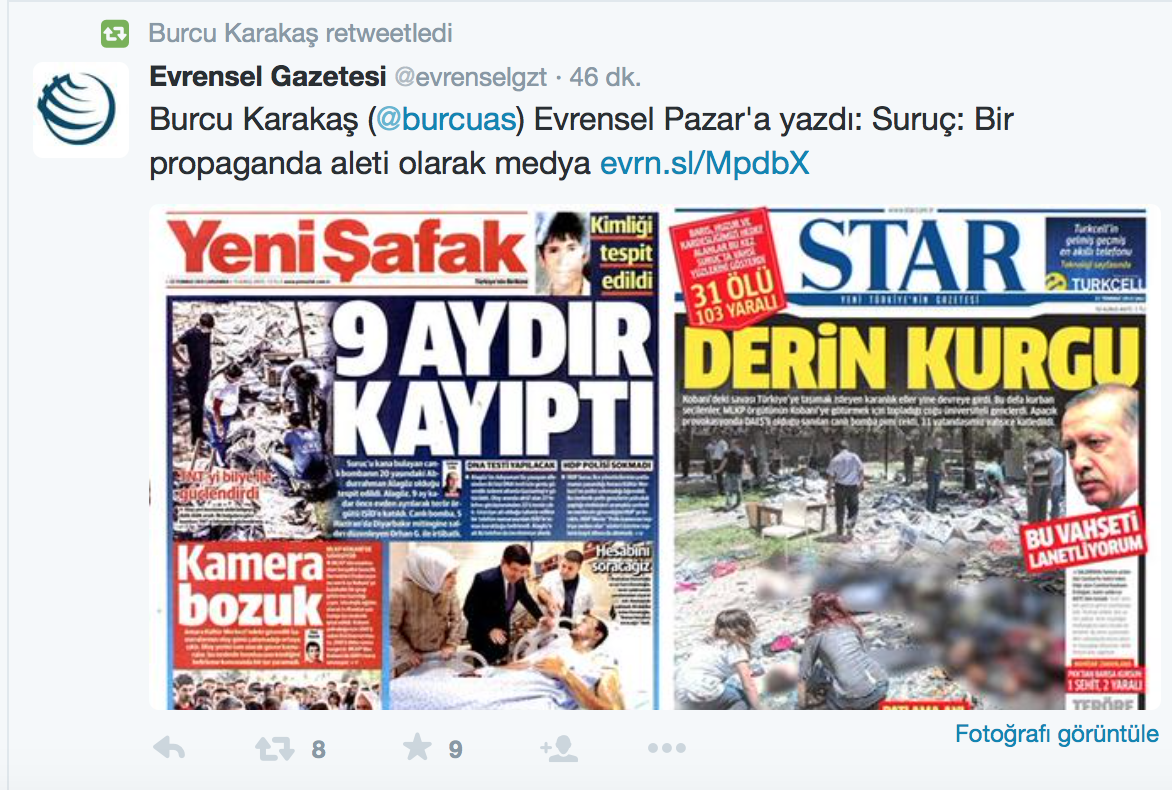The image size is (1172, 790).
Task: Open Evrensel Gazetesi account name
Action: click(268, 76)
